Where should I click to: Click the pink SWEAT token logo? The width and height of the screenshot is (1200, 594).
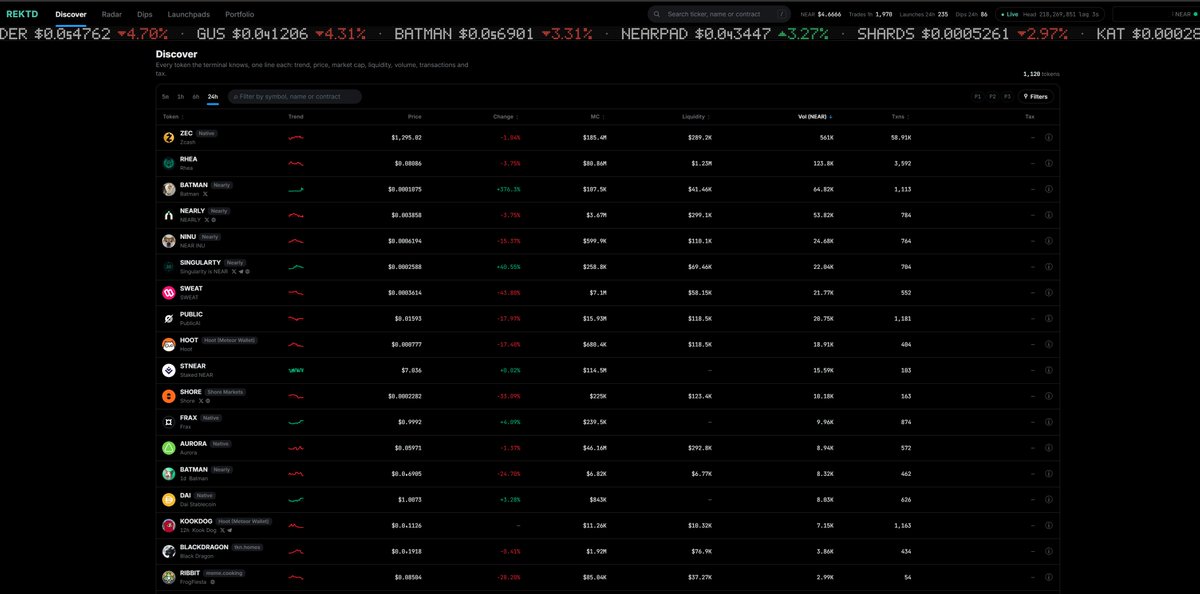click(x=169, y=293)
